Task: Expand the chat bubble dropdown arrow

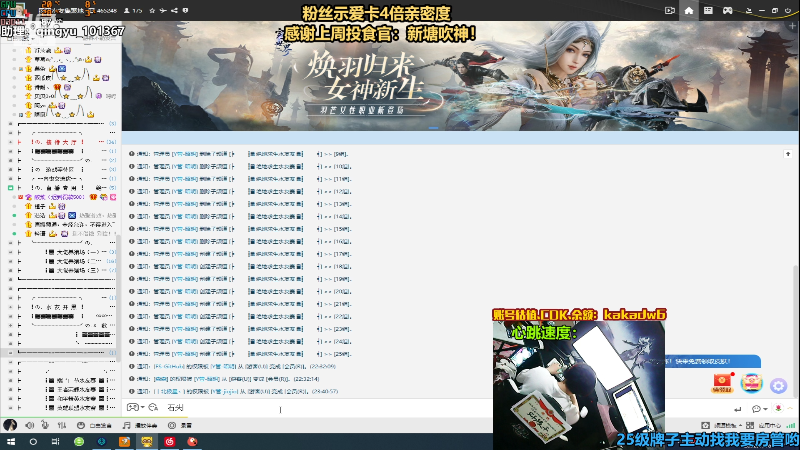Action: coord(765,409)
